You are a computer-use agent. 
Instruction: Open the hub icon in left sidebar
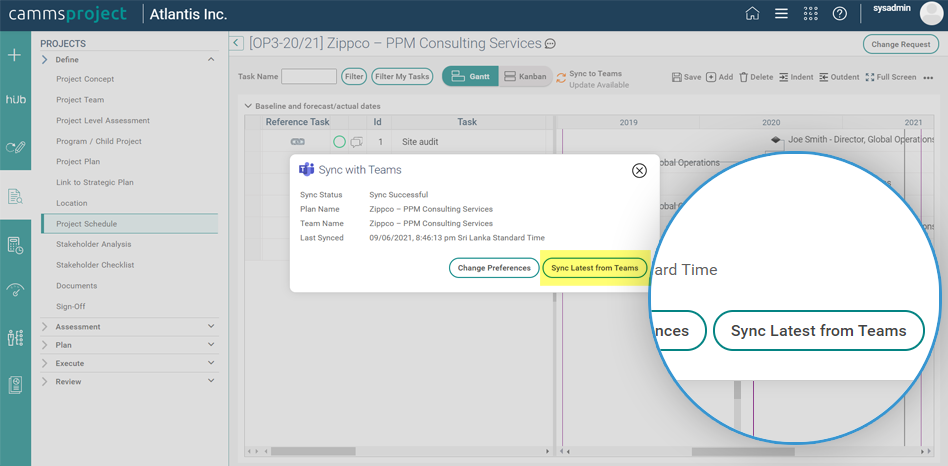pyautogui.click(x=15, y=99)
